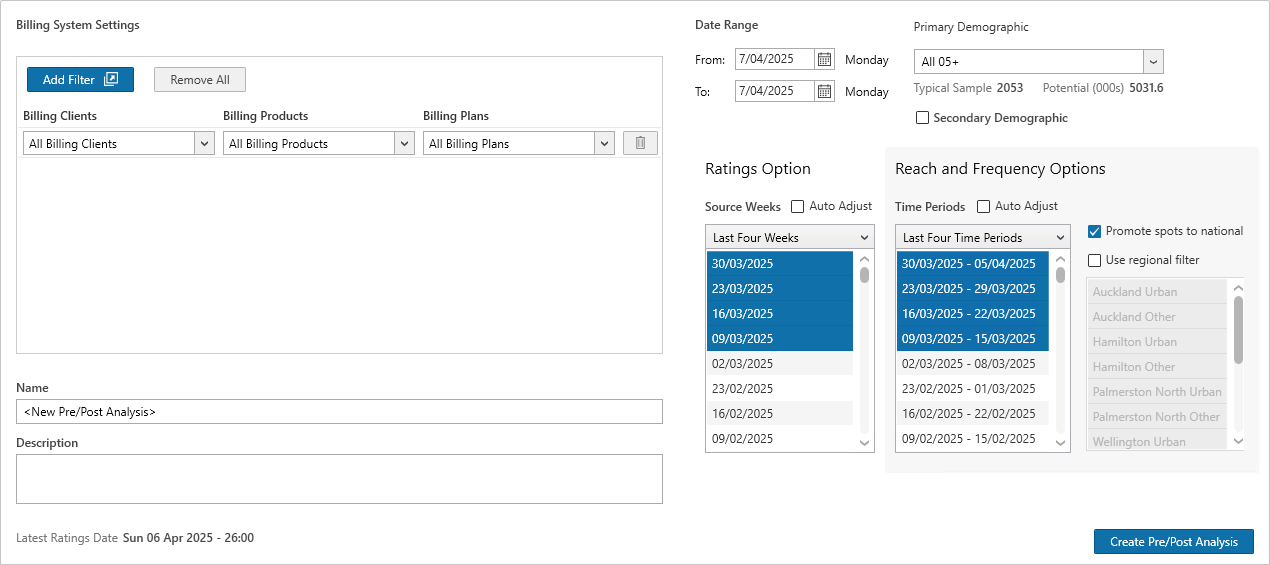Select time period 23/02/2025 - 01/03/2025

tap(973, 389)
